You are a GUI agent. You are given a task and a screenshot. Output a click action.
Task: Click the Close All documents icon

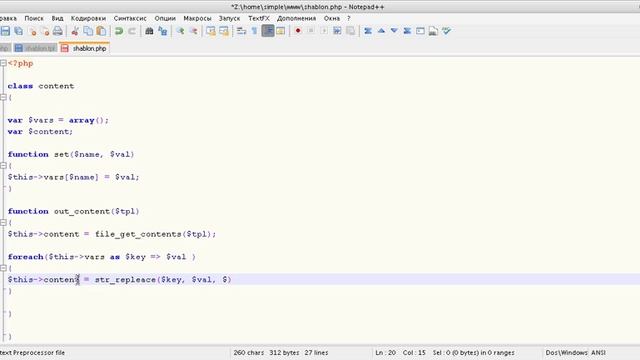45,31
